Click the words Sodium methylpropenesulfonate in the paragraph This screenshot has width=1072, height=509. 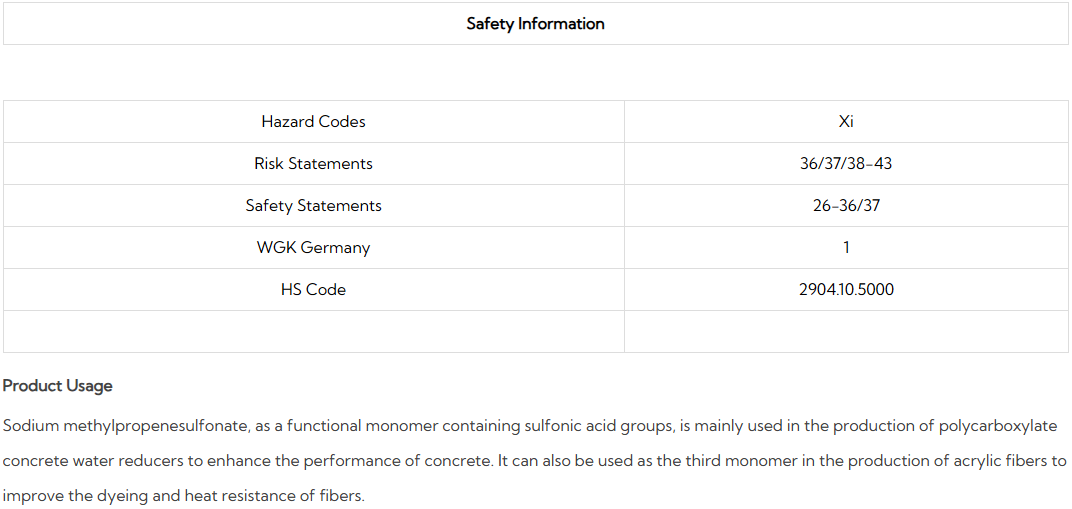125,426
